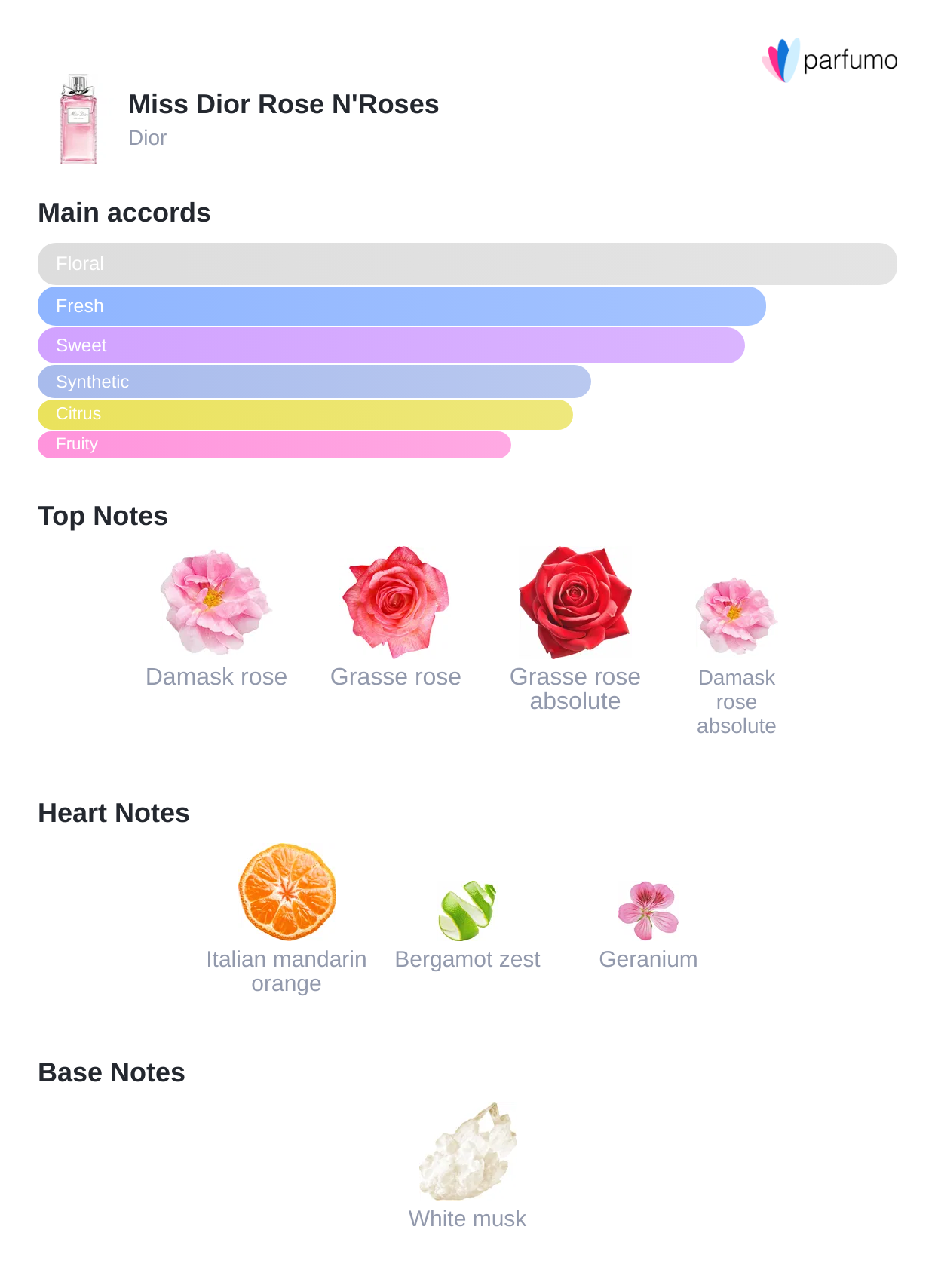Click the red Grasse rose absolute image
This screenshot has height=1288, width=935.
[575, 601]
